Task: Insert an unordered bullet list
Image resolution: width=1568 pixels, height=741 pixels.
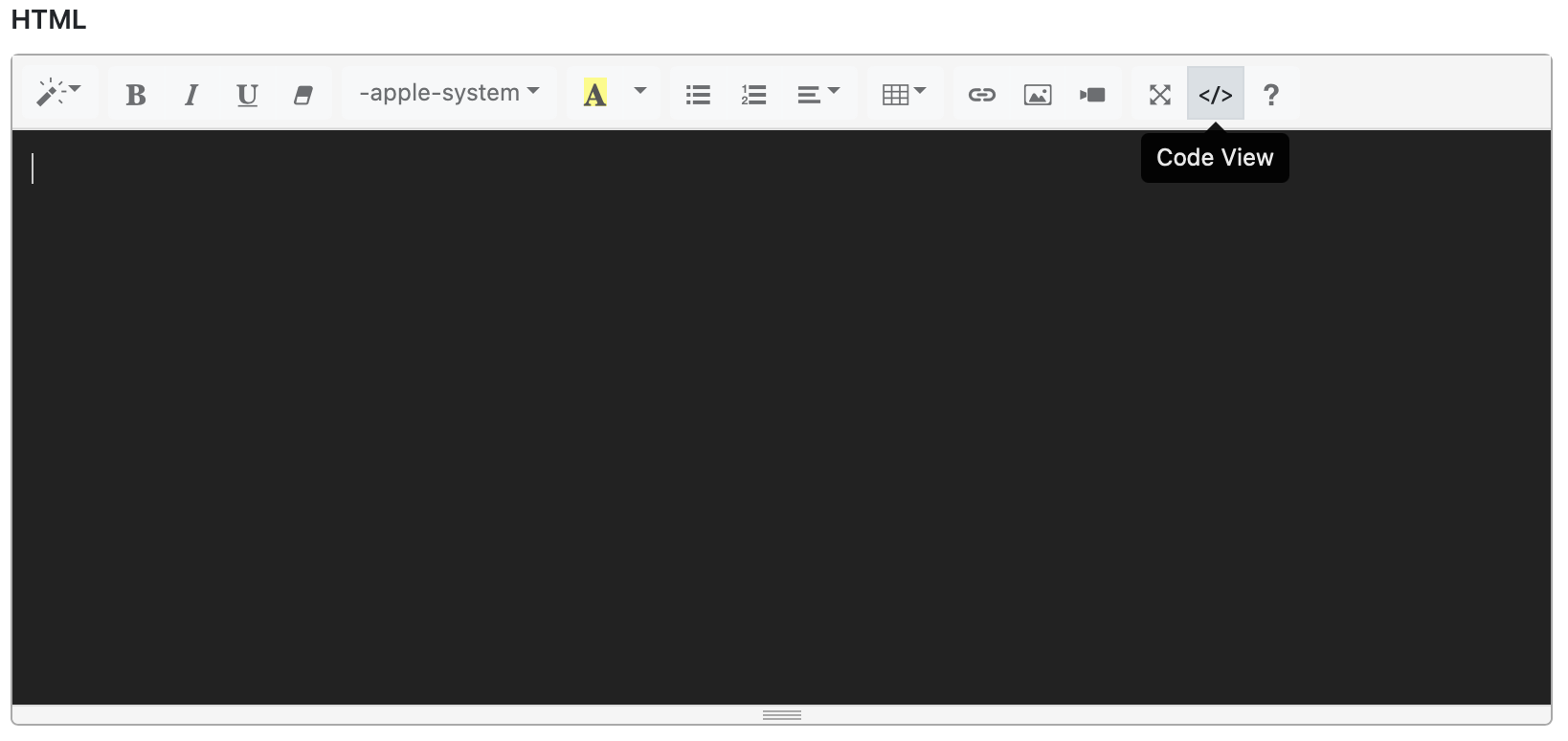Action: (698, 94)
